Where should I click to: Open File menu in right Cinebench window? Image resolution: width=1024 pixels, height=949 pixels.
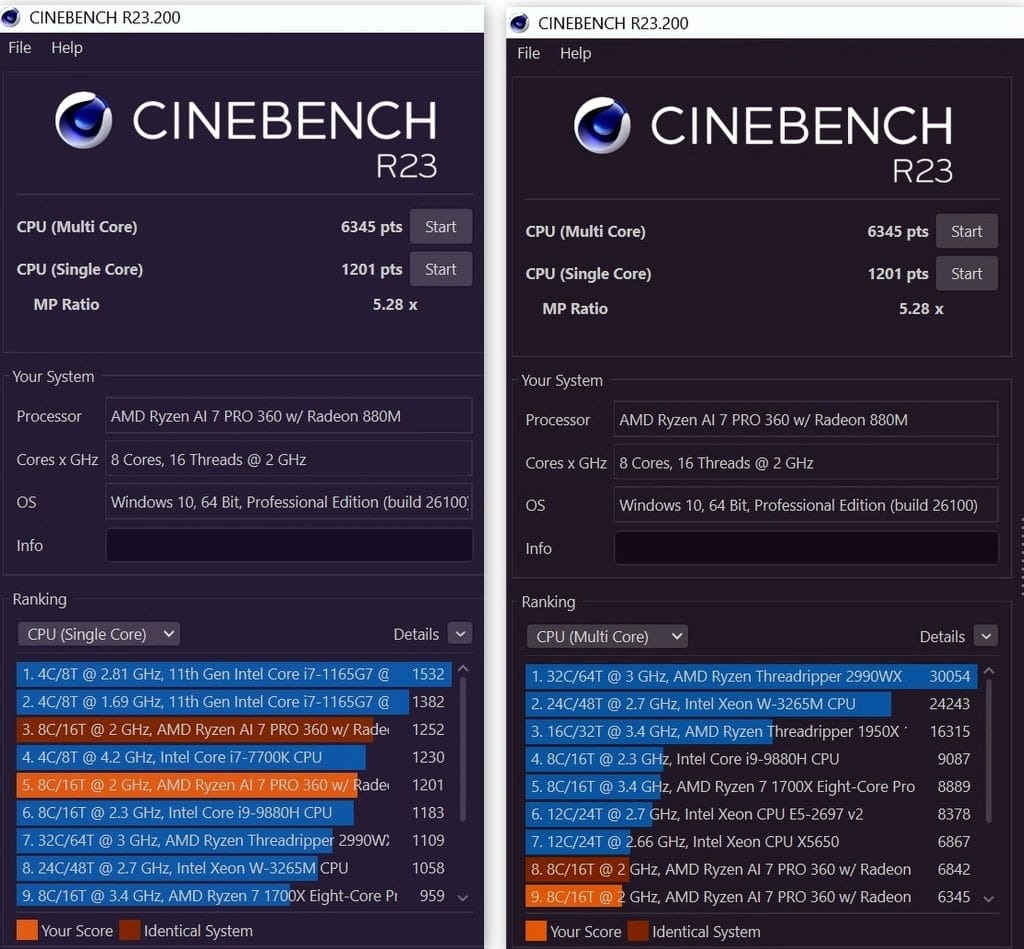click(528, 54)
